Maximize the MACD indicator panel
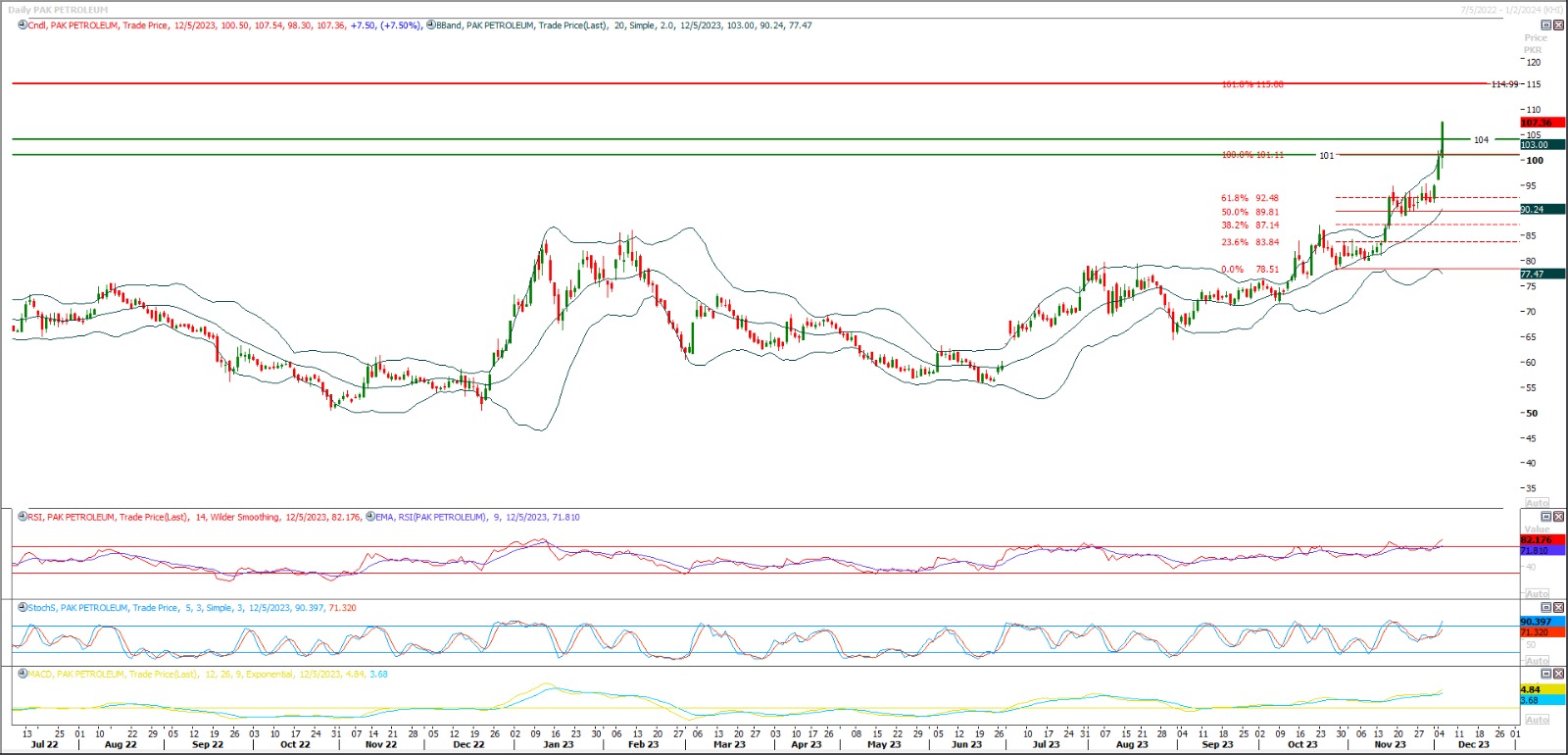This screenshot has width=1568, height=755. click(1546, 674)
